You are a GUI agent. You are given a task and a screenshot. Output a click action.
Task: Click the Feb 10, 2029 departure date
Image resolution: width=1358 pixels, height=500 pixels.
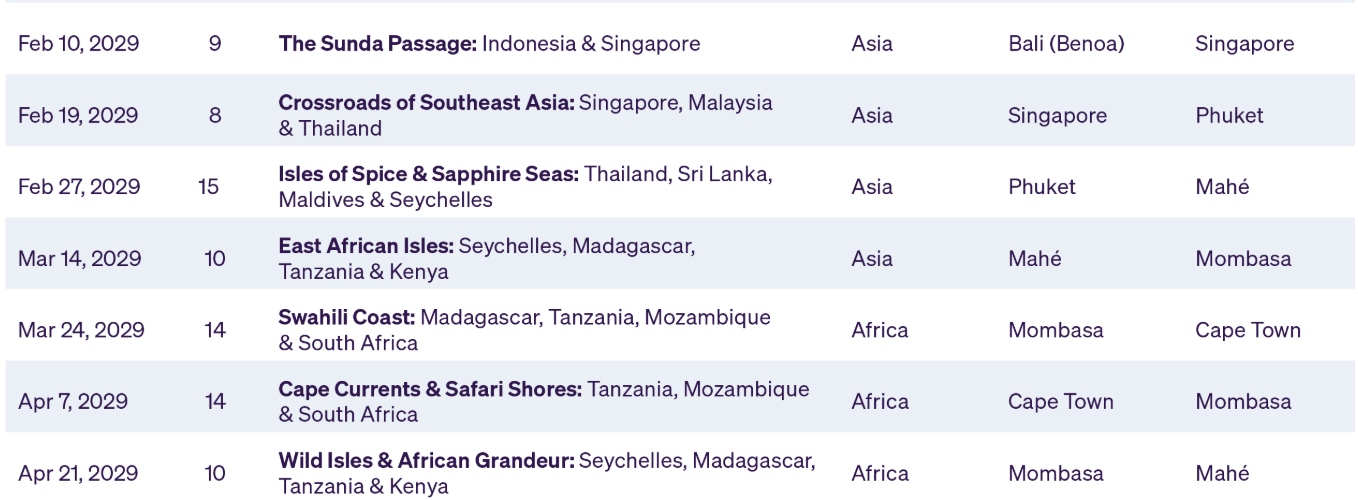point(78,44)
